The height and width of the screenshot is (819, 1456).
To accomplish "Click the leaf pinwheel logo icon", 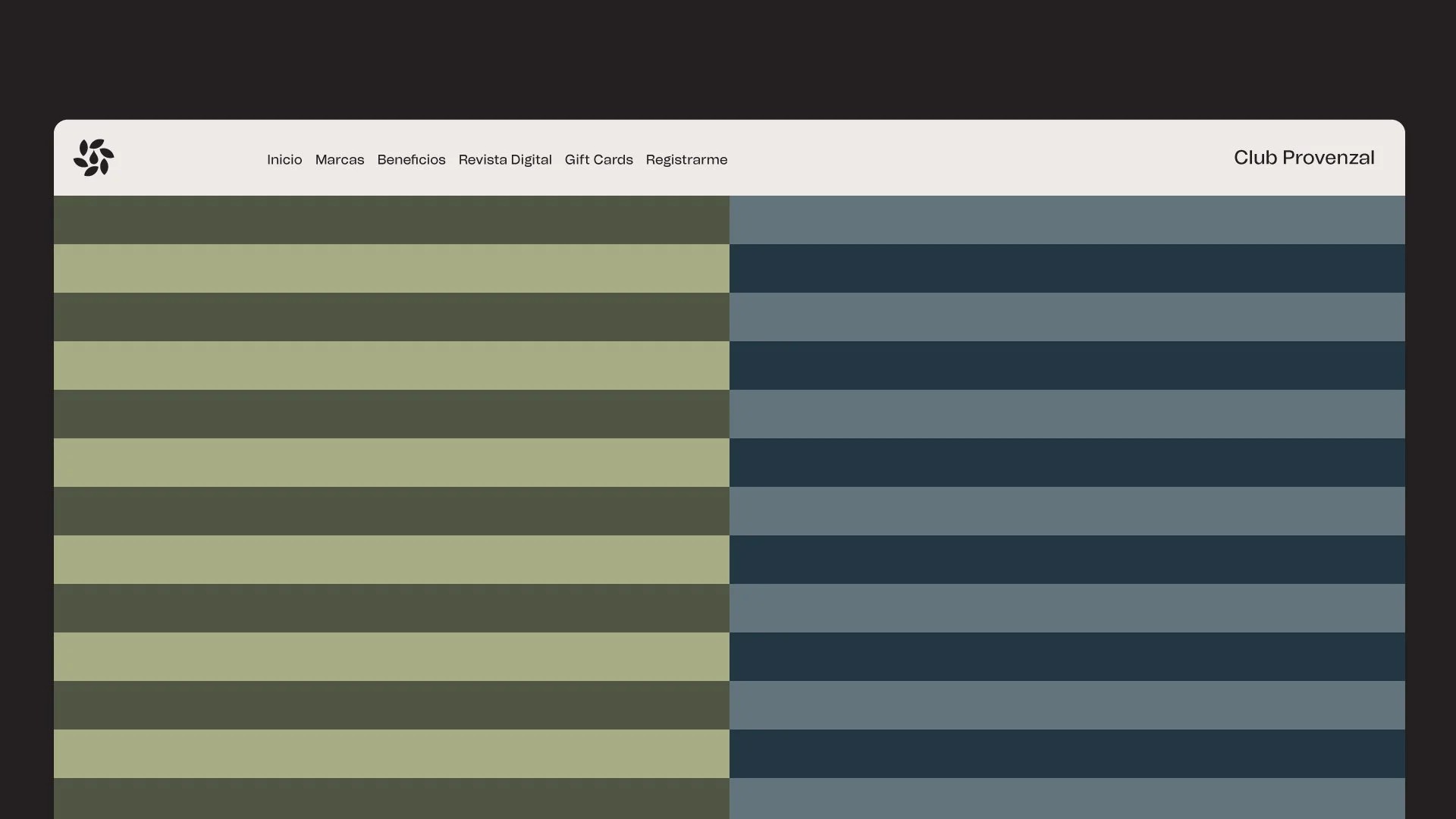I will coord(93,158).
